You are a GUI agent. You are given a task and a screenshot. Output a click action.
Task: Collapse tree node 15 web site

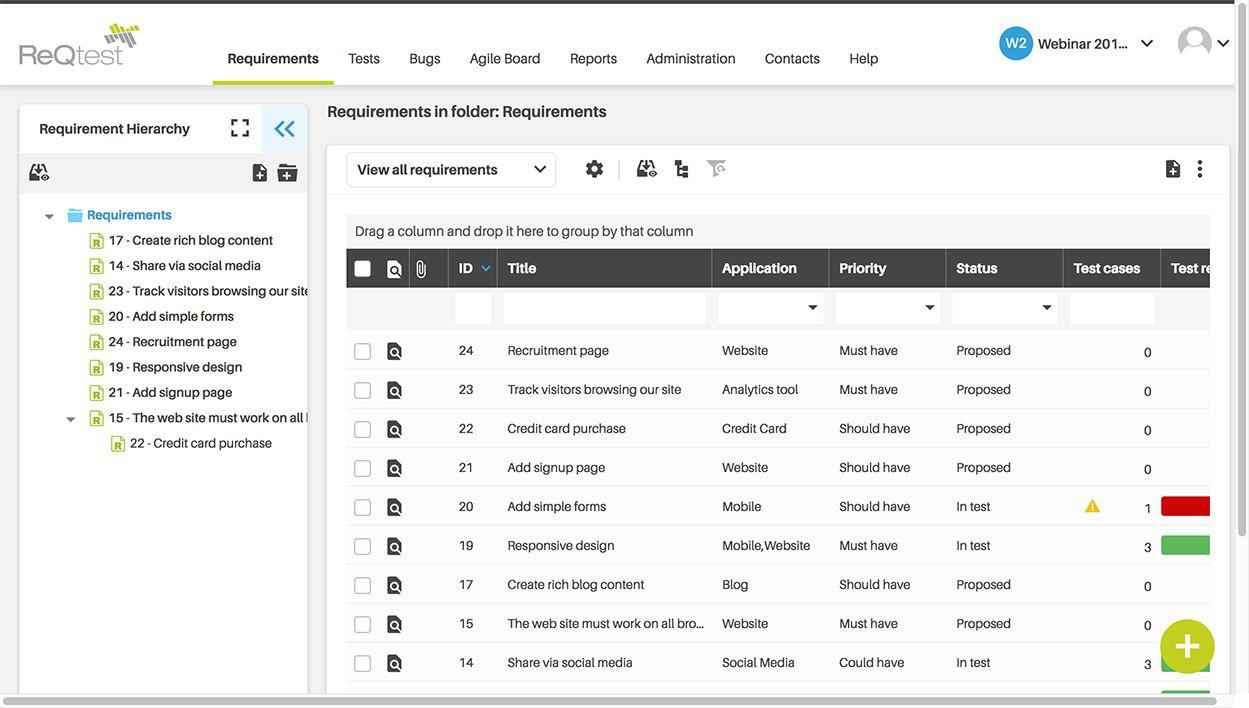71,419
